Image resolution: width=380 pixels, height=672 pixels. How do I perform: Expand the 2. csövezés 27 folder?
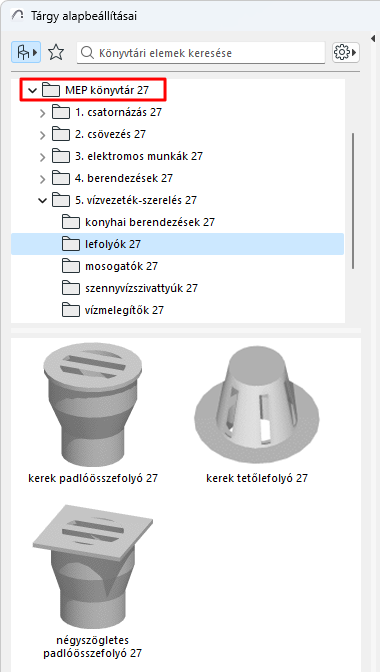42,135
